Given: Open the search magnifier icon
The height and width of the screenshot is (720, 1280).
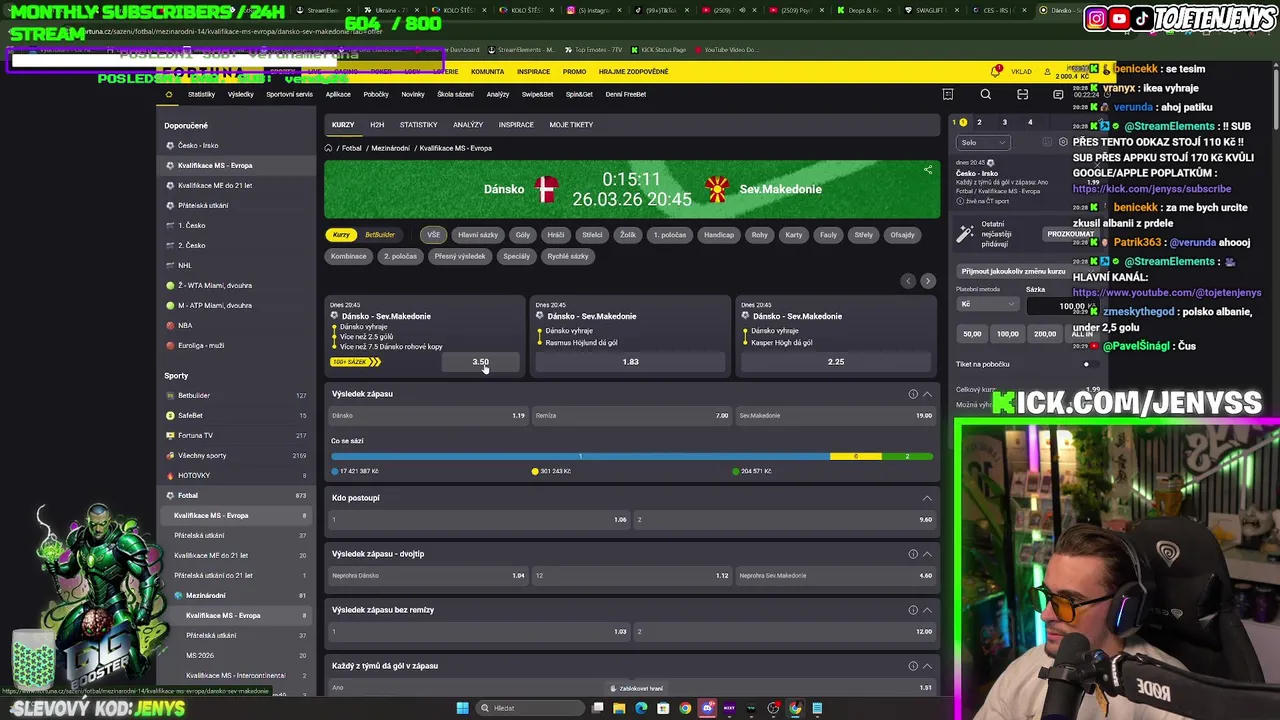Looking at the screenshot, I should coord(985,94).
